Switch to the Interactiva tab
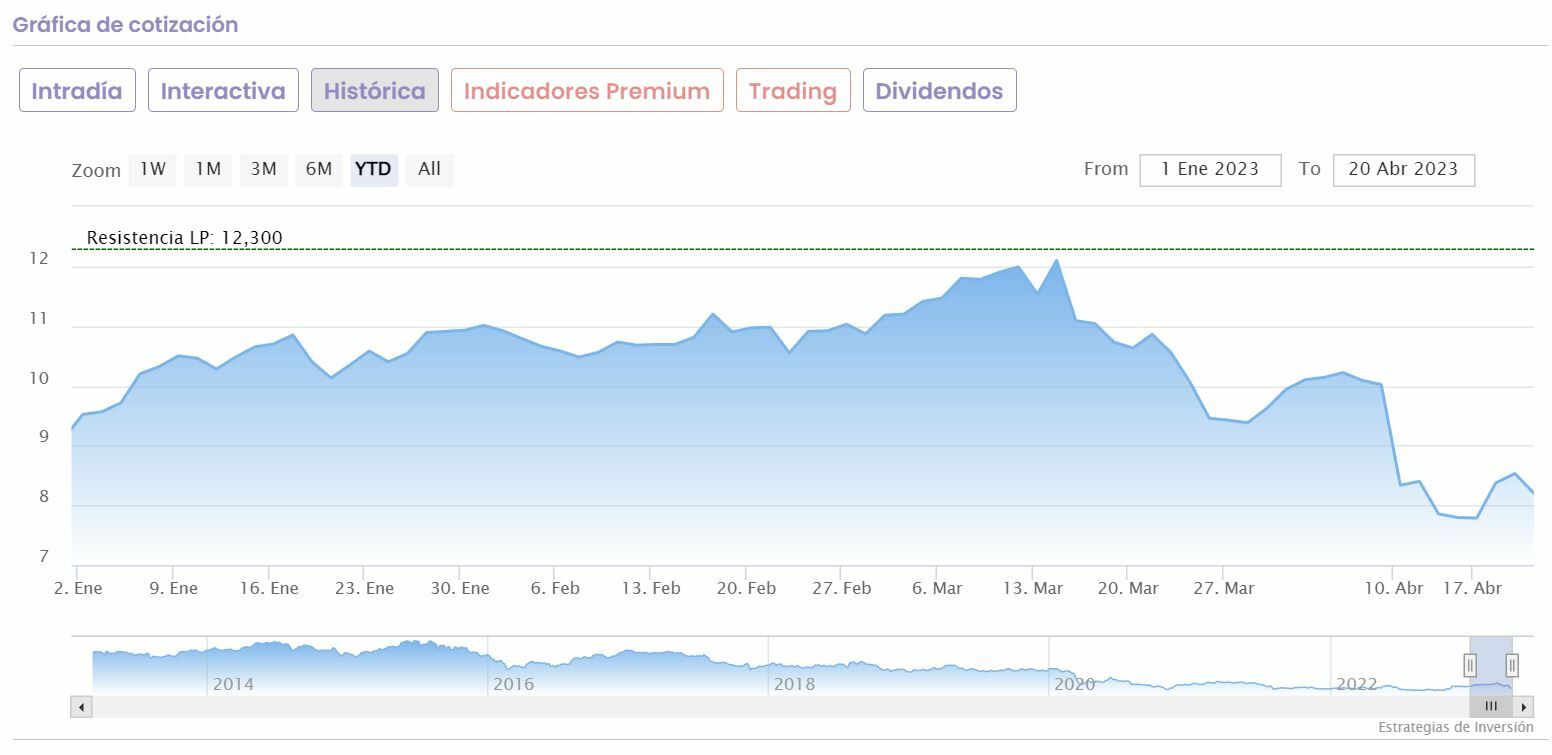The height and width of the screenshot is (755, 1552). pyautogui.click(x=223, y=91)
